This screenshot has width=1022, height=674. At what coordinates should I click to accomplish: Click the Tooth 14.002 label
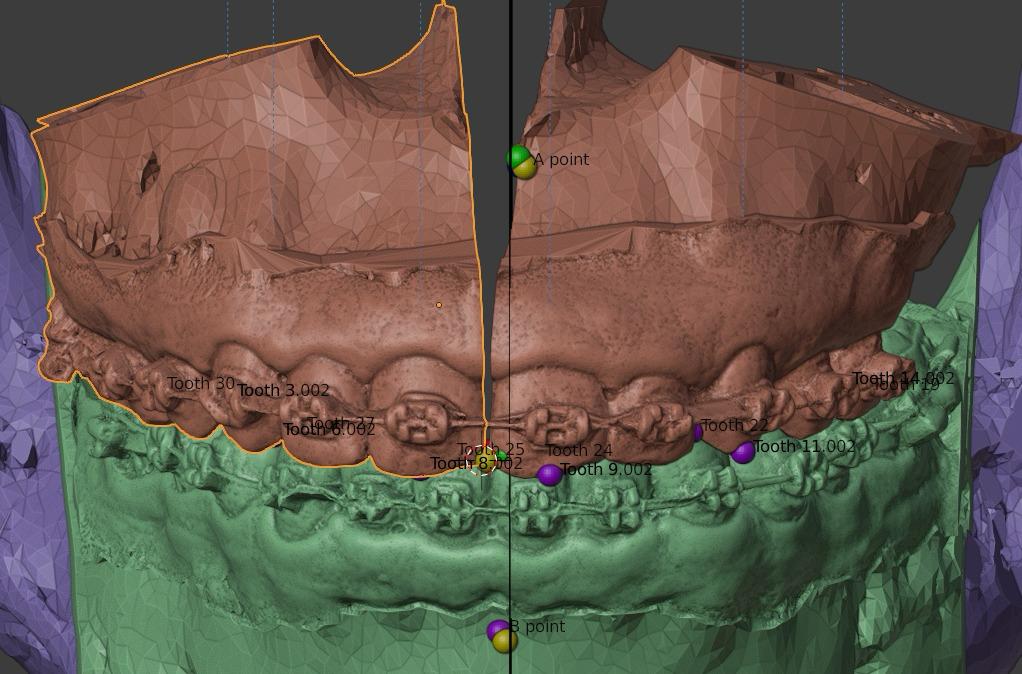pos(902,379)
